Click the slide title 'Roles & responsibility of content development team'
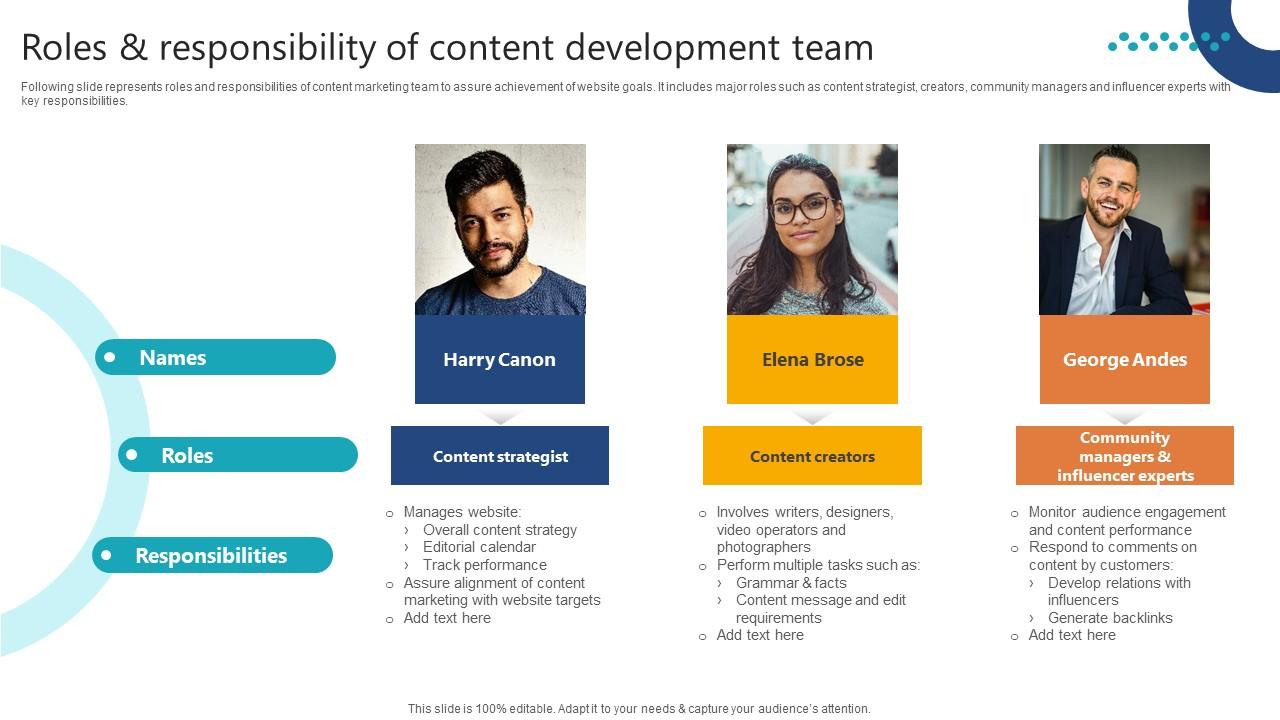 click(447, 47)
